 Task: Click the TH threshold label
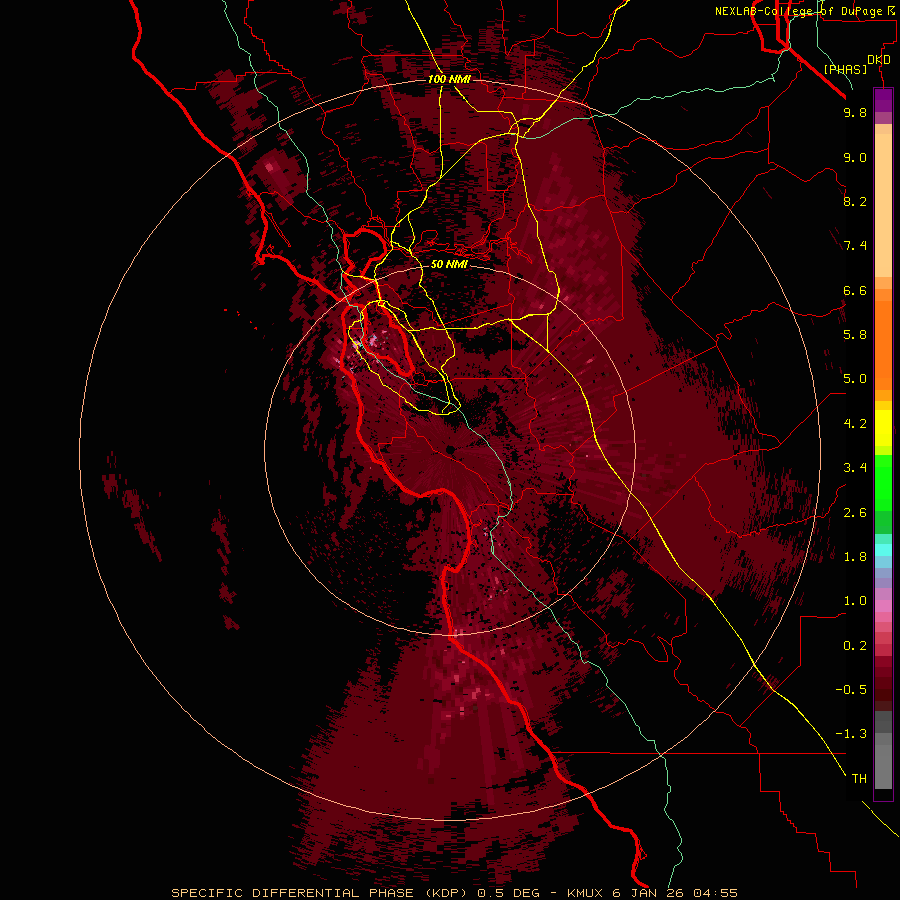pos(859,779)
